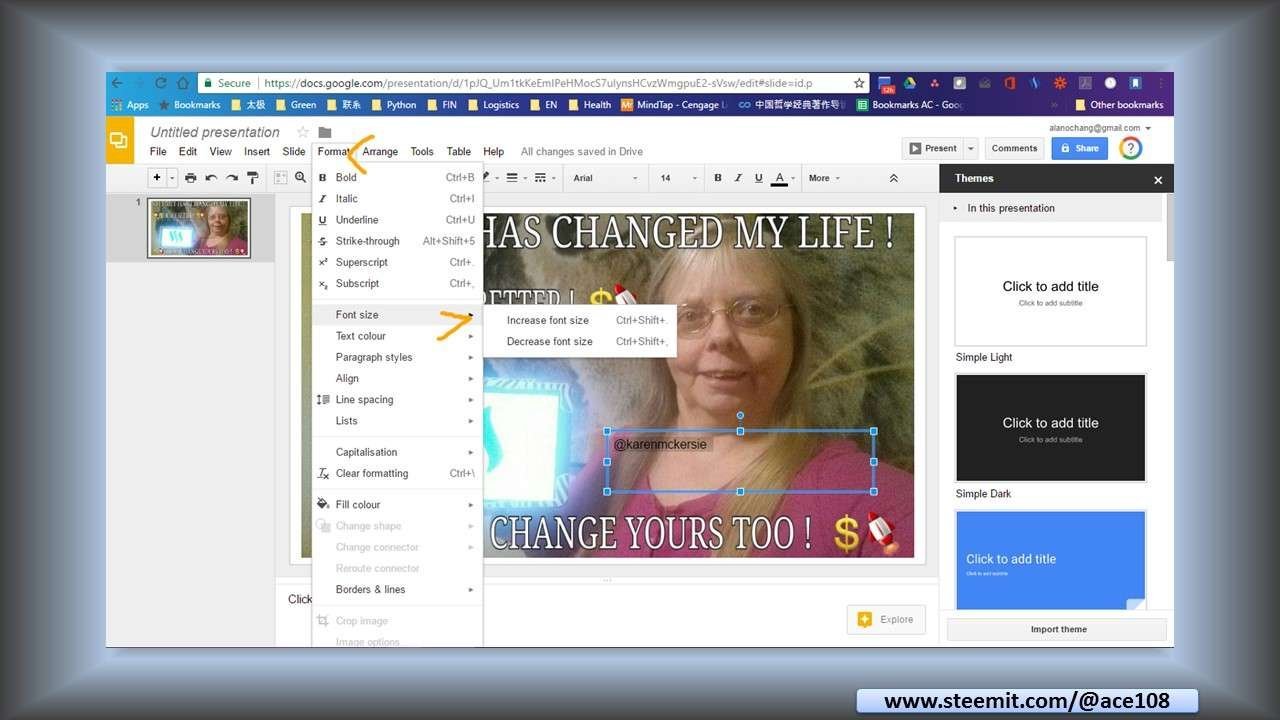Open the new slide layout dropdown arrow
Viewport: 1280px width, 720px height.
point(172,178)
